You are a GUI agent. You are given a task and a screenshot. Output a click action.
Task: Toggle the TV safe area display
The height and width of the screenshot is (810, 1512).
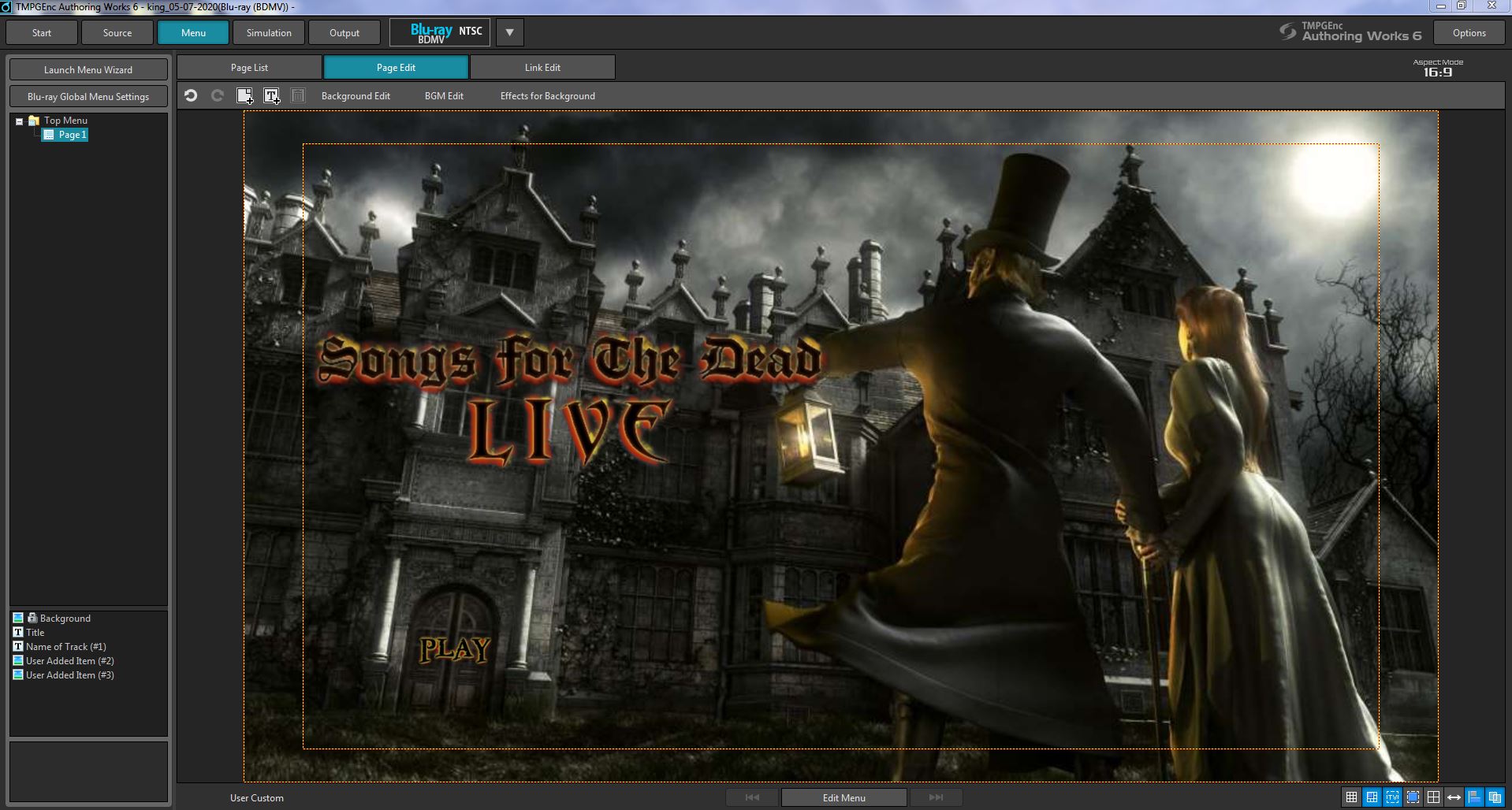click(1392, 797)
